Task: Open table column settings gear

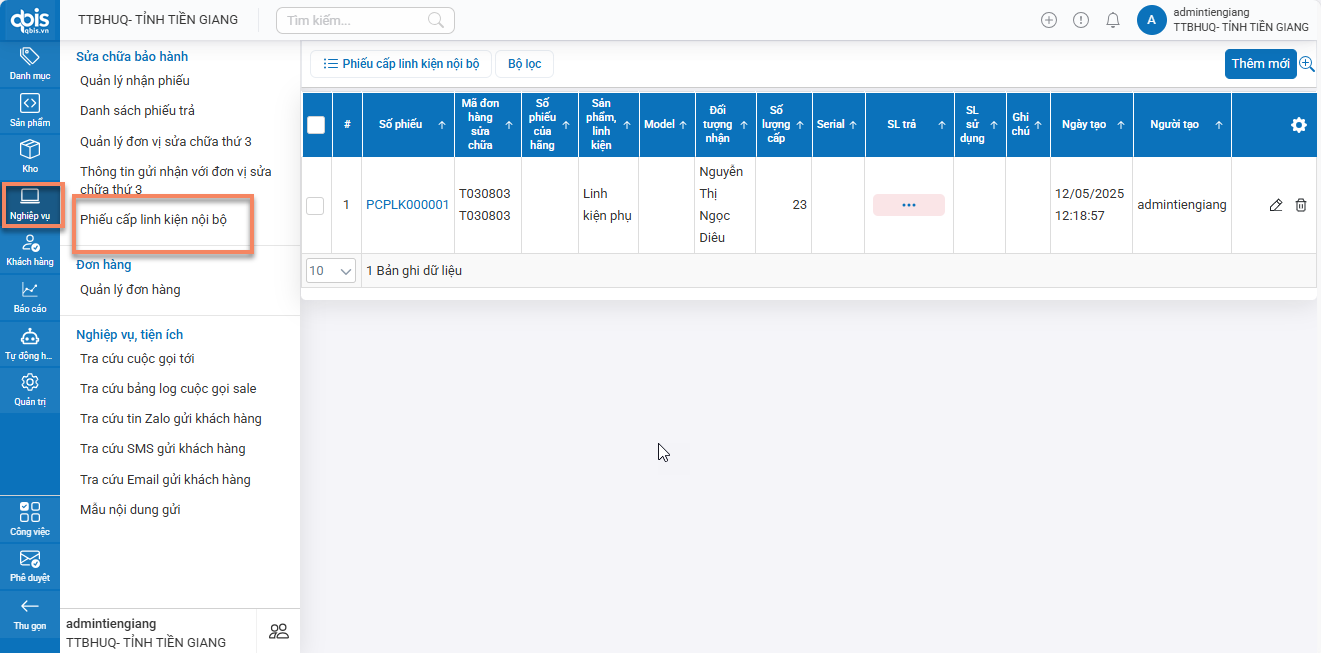Action: [1299, 125]
